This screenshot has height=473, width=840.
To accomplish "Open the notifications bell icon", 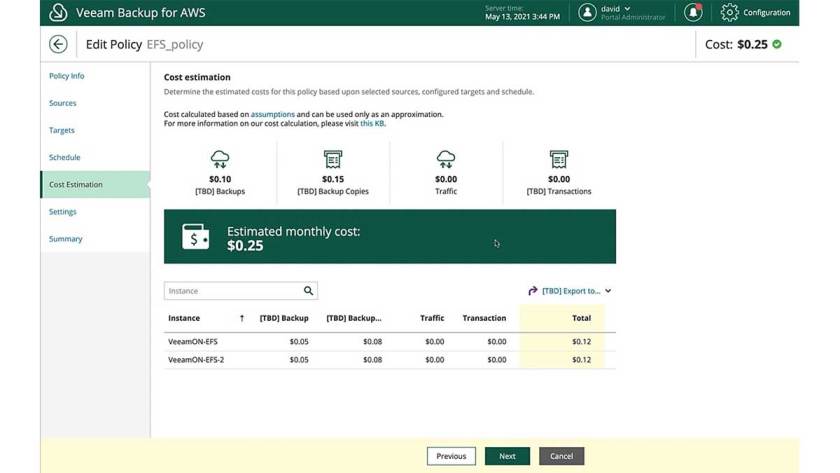I will point(693,12).
